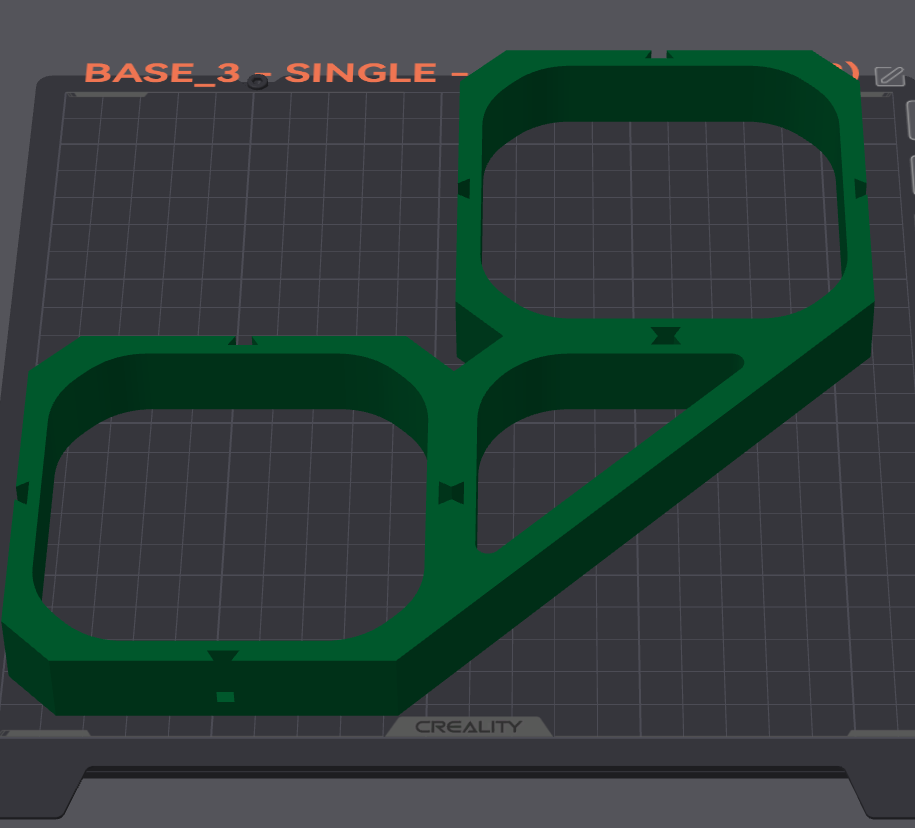Click the second plate toolbar icon at right edge

[x=911, y=174]
